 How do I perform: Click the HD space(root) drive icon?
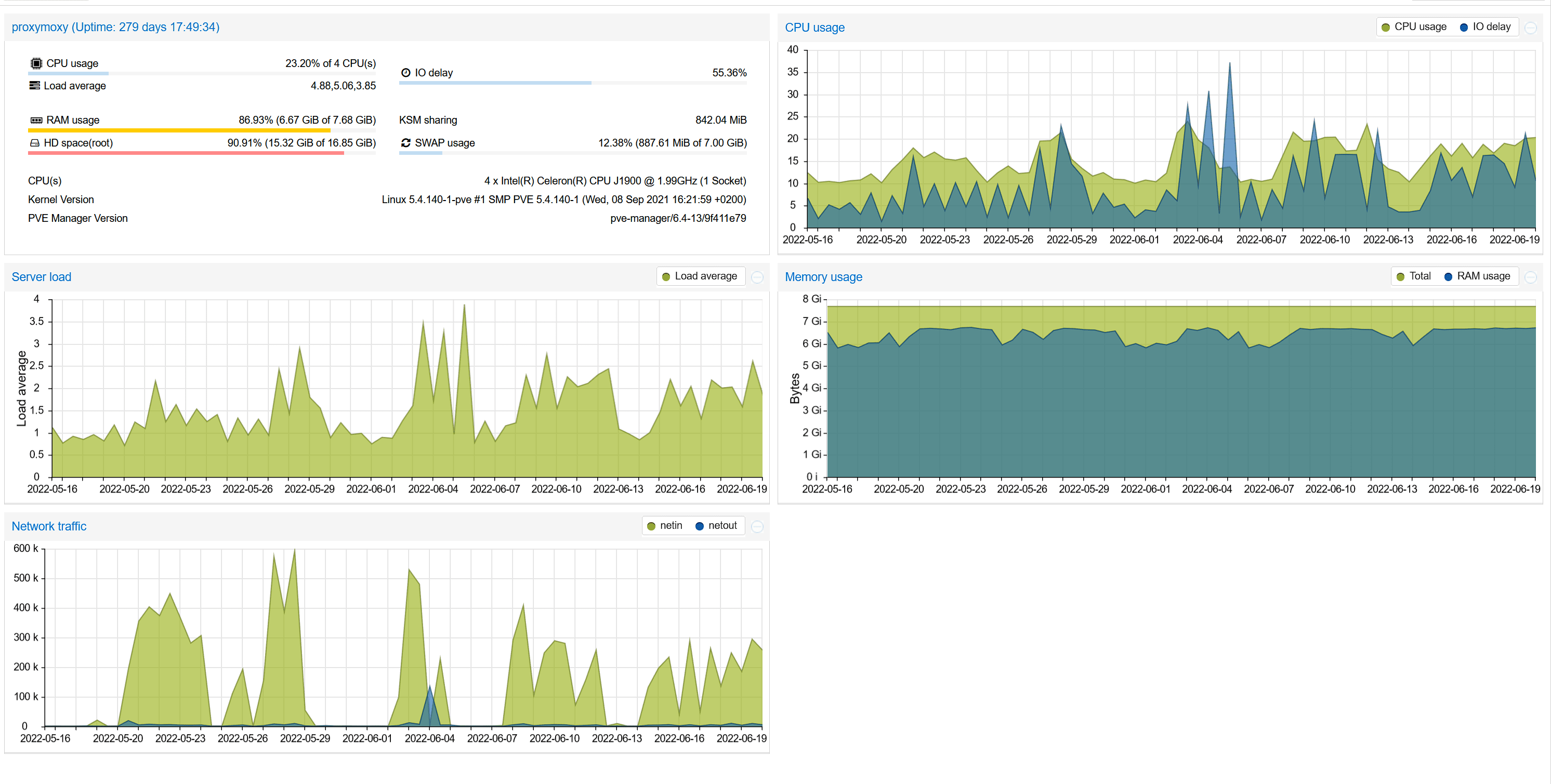(35, 142)
